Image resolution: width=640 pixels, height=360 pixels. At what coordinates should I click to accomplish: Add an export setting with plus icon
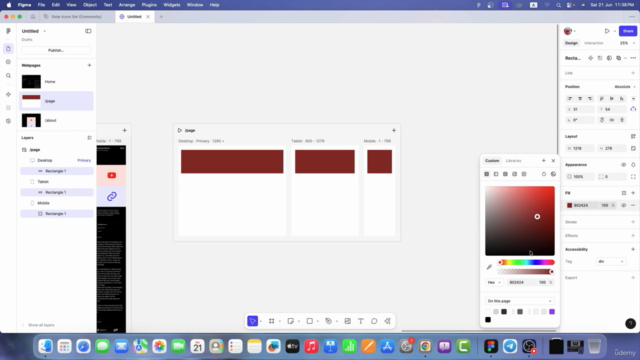[x=633, y=278]
